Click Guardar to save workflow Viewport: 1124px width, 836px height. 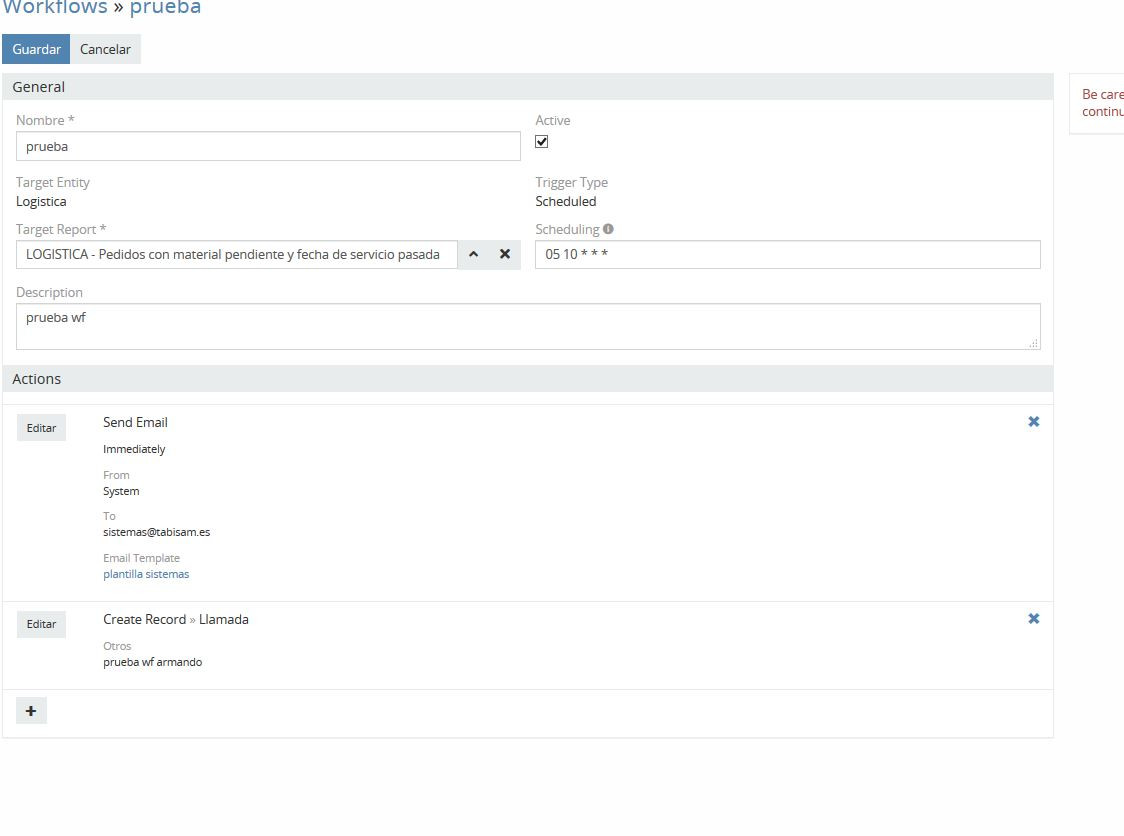[36, 49]
